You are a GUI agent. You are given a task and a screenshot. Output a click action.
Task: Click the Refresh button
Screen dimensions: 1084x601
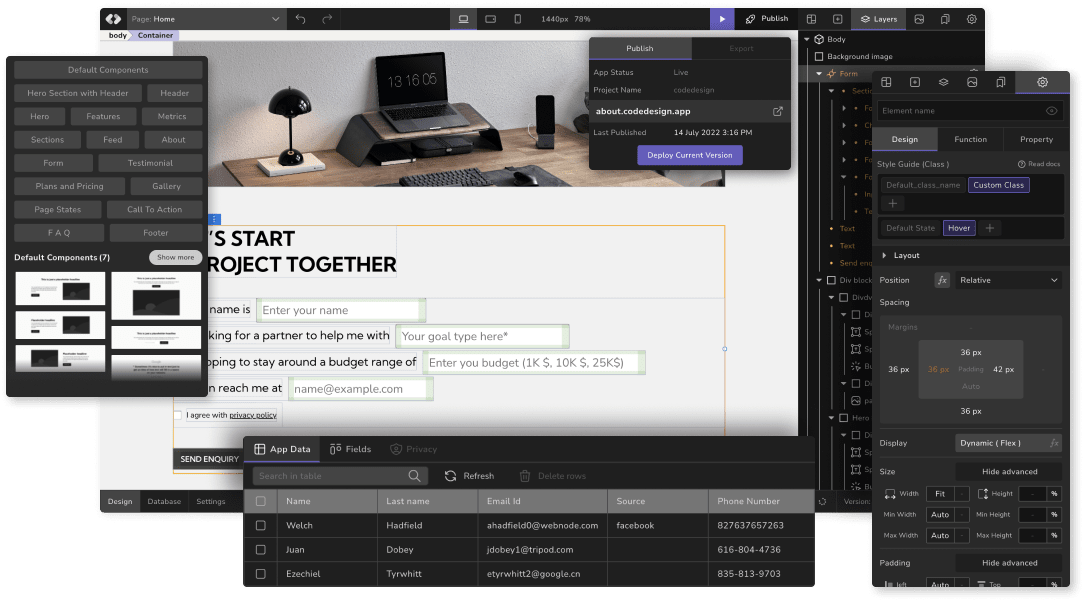point(469,476)
